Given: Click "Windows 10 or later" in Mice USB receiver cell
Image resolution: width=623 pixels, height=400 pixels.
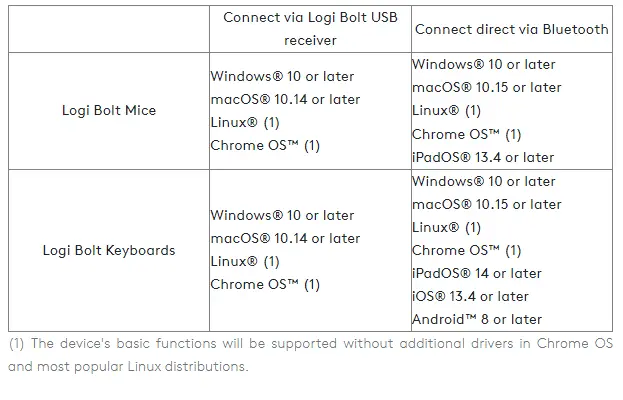Looking at the screenshot, I should coord(282,76).
